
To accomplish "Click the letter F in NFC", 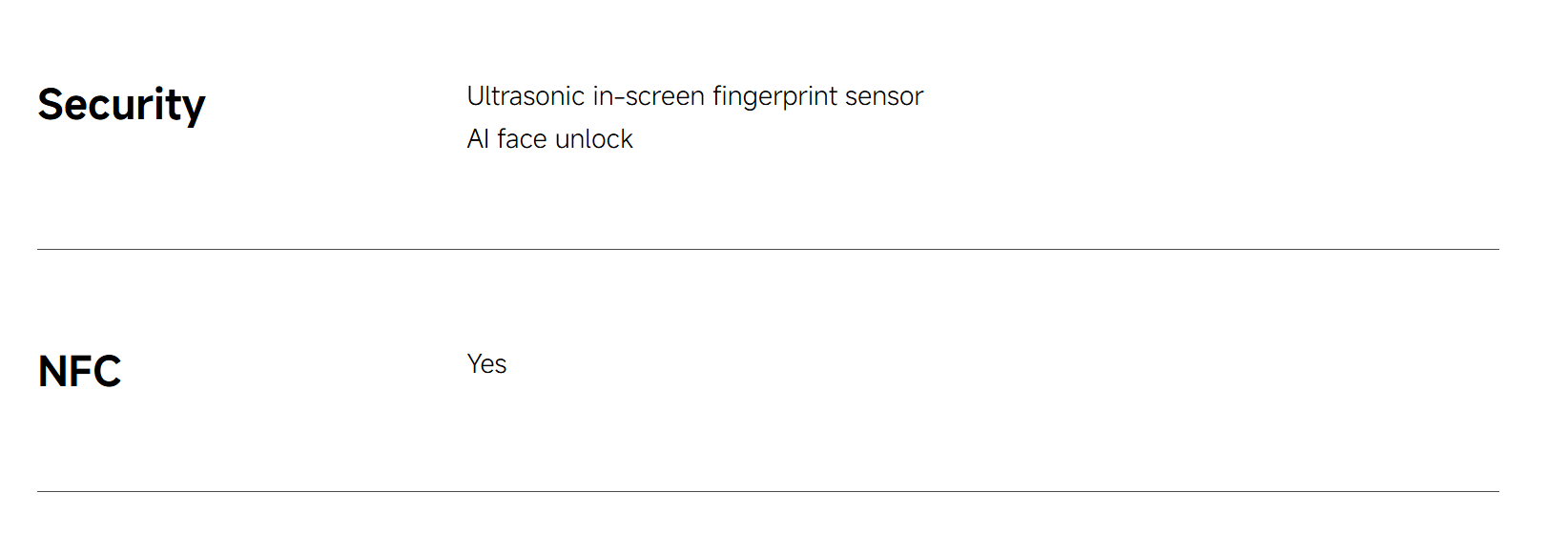I will [80, 372].
